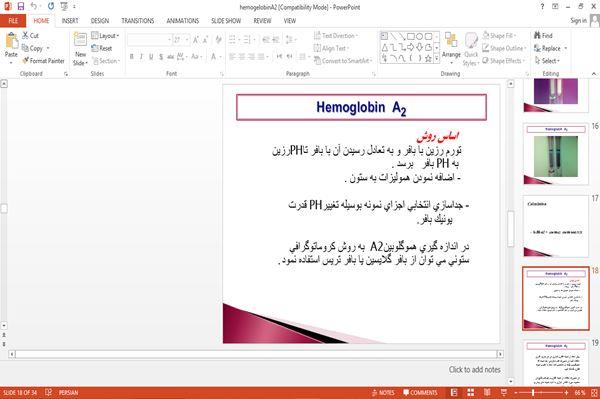600x399 pixels.
Task: Toggle the Comments pane in status bar
Action: (420, 392)
